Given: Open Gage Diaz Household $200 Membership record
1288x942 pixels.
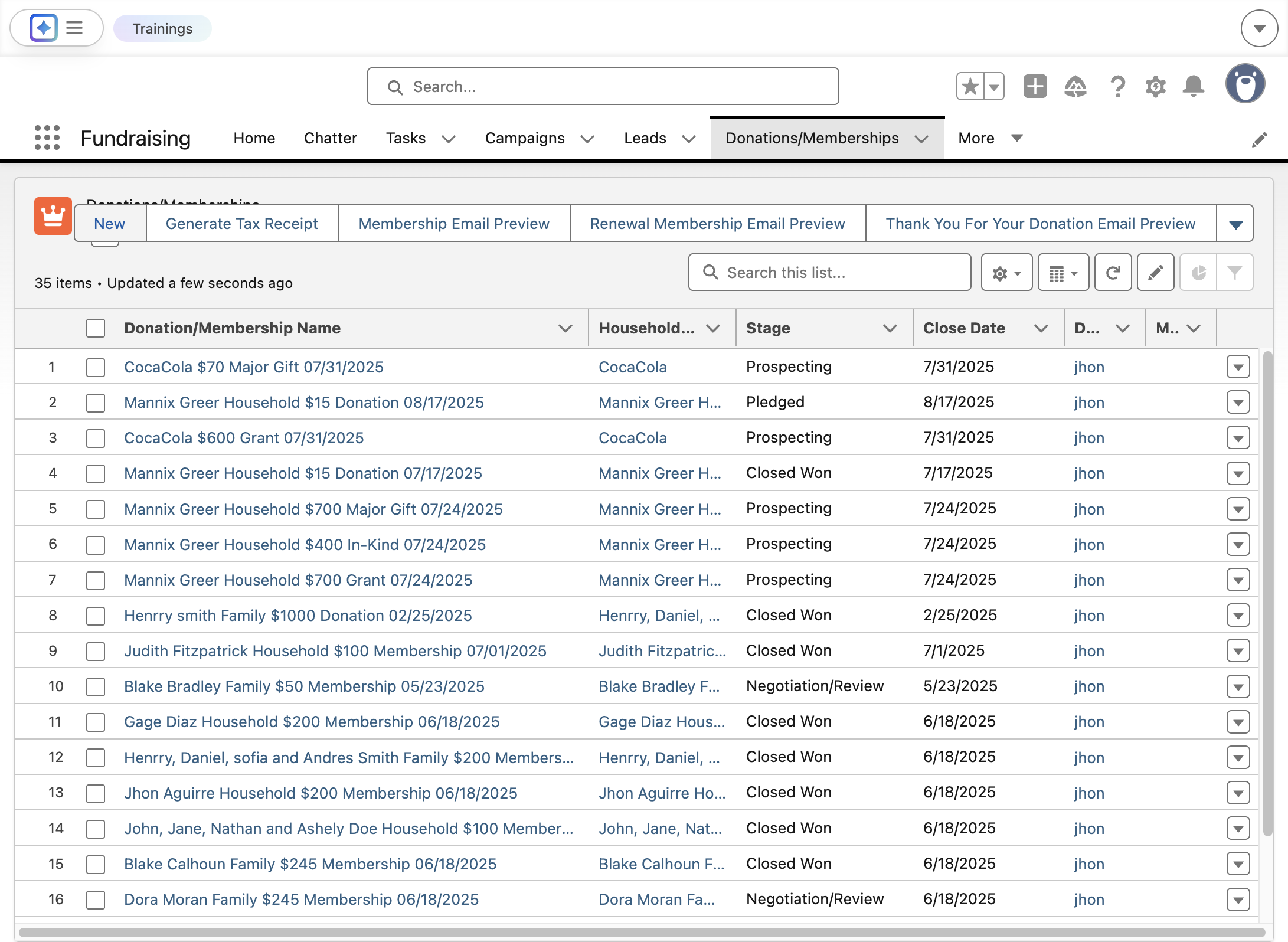Looking at the screenshot, I should click(x=312, y=722).
